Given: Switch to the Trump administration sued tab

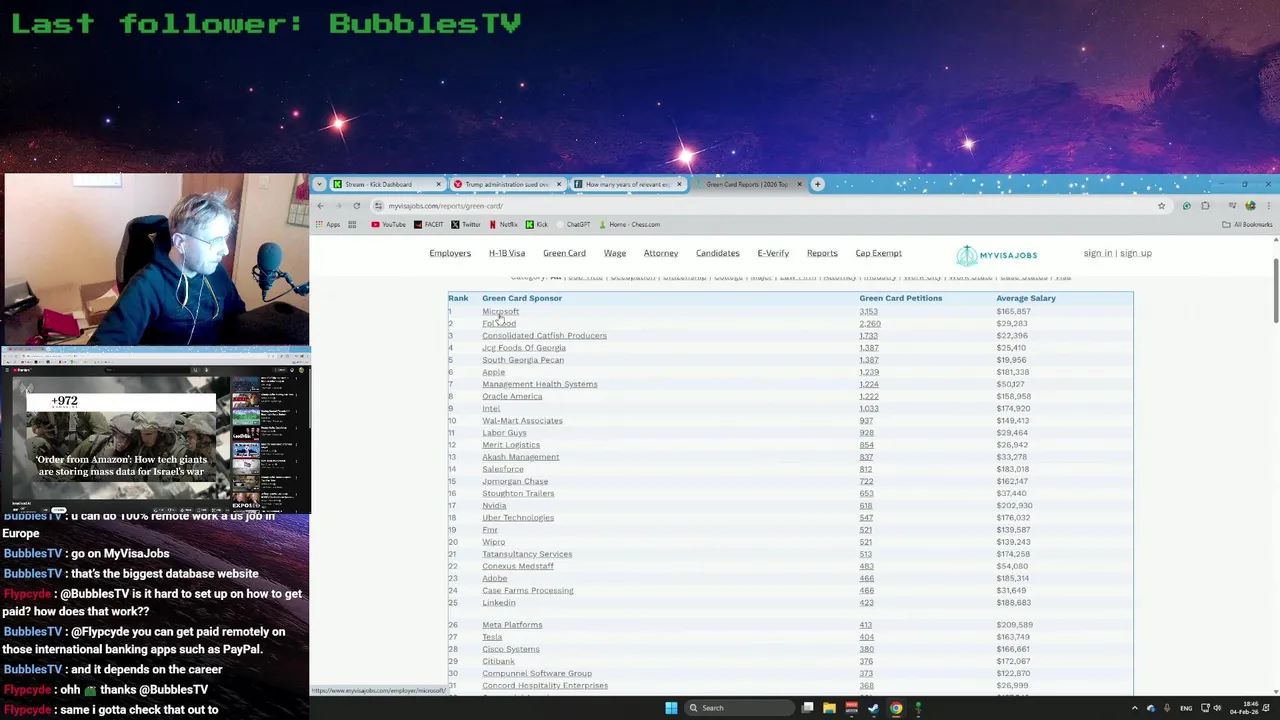Looking at the screenshot, I should pyautogui.click(x=507, y=184).
